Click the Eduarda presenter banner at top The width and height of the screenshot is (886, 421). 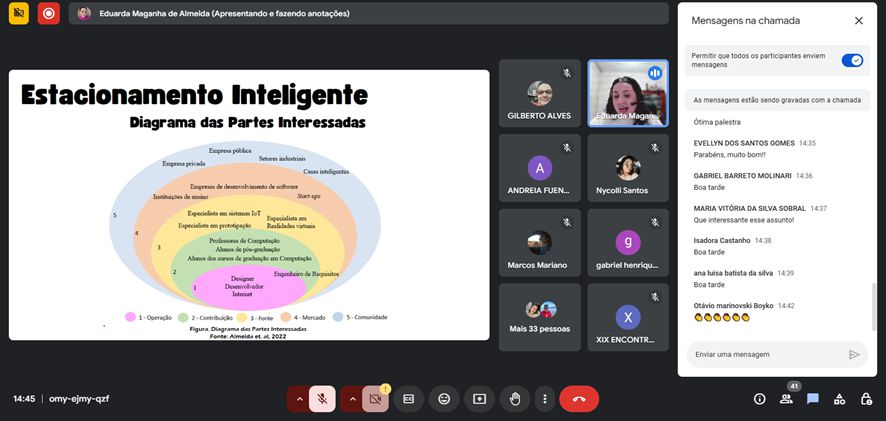368,14
